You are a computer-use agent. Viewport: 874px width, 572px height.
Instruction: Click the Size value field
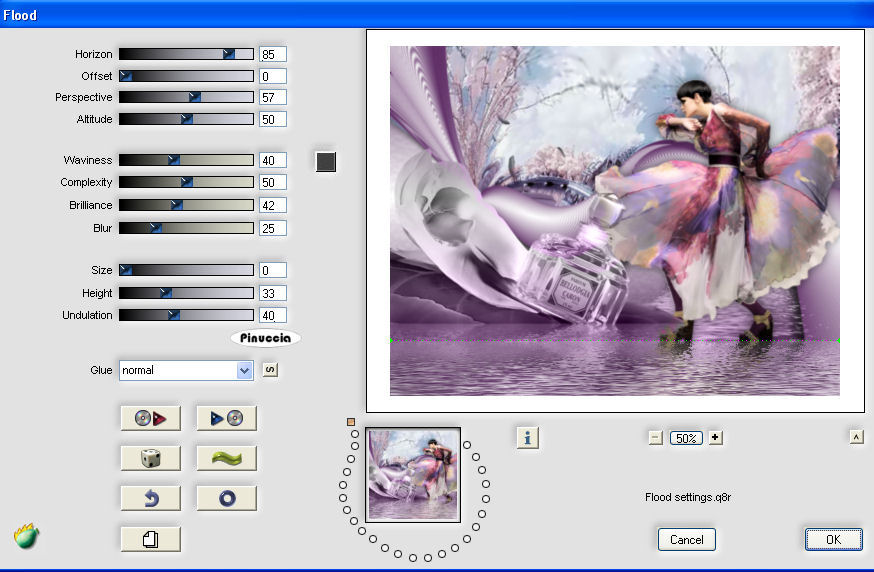(273, 270)
